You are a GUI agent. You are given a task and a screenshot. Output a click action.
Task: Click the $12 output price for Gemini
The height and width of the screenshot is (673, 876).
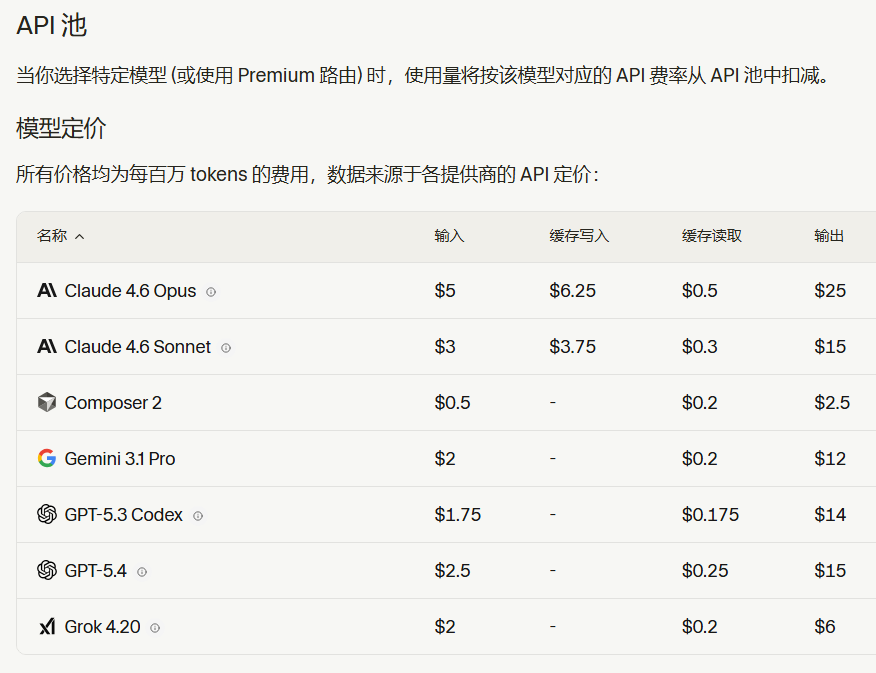[830, 458]
